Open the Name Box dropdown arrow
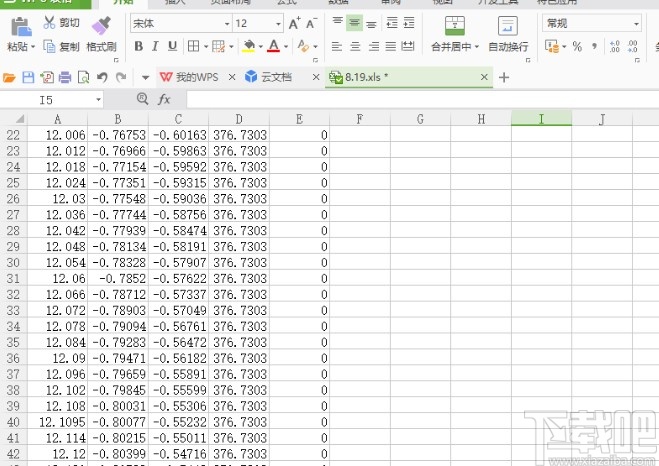Image resolution: width=659 pixels, height=466 pixels. pos(98,100)
